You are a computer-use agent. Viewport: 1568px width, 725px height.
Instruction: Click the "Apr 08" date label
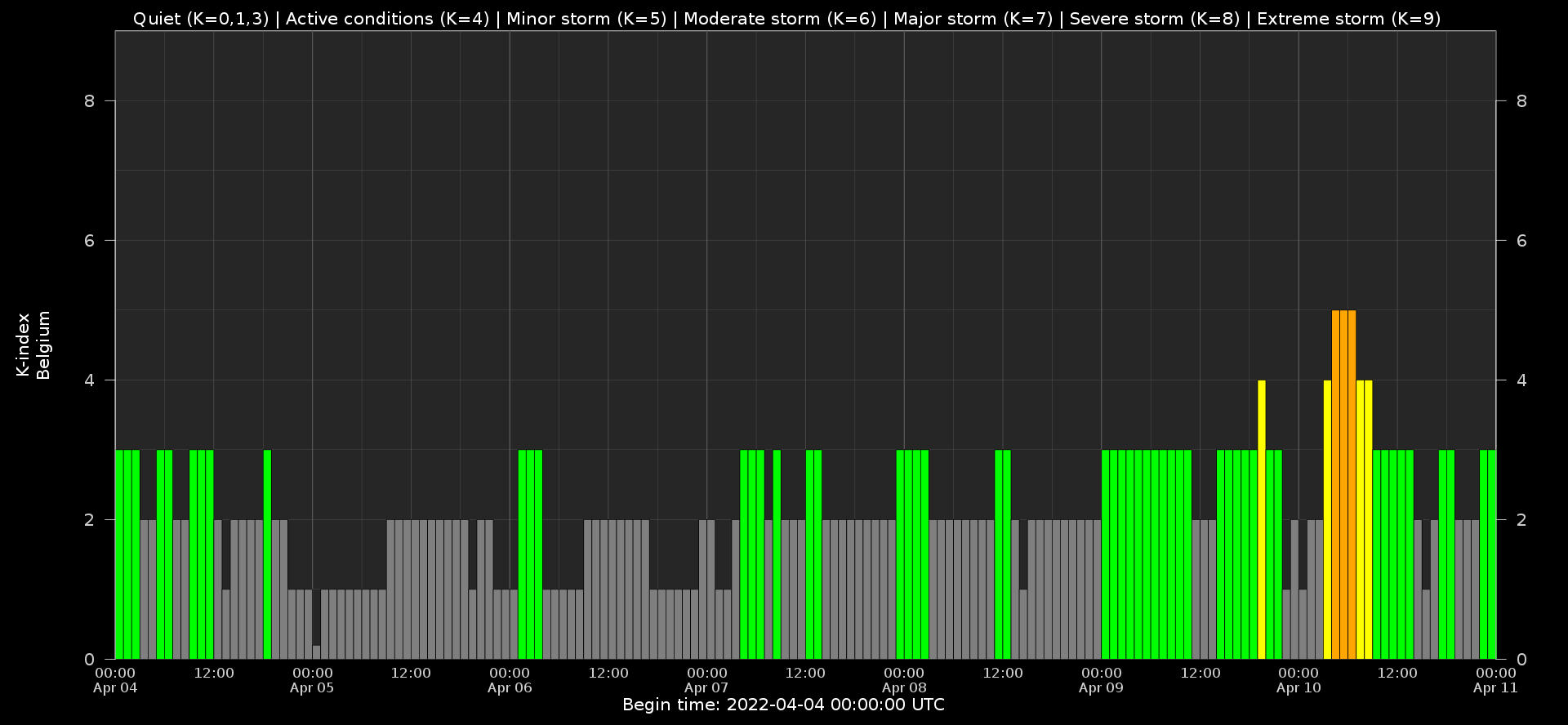point(904,687)
